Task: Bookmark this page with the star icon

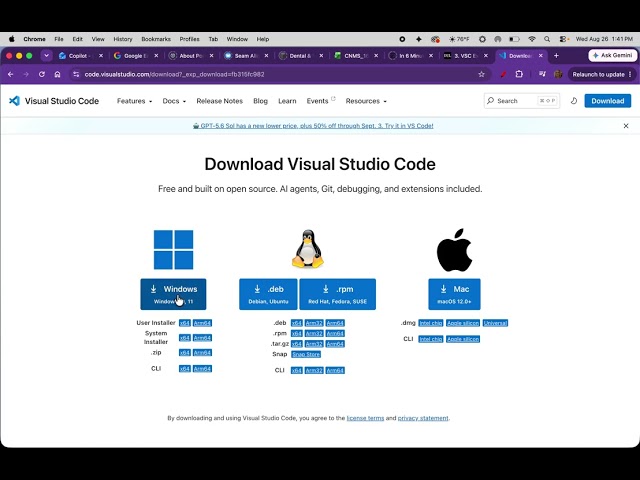Action: pyautogui.click(x=481, y=74)
